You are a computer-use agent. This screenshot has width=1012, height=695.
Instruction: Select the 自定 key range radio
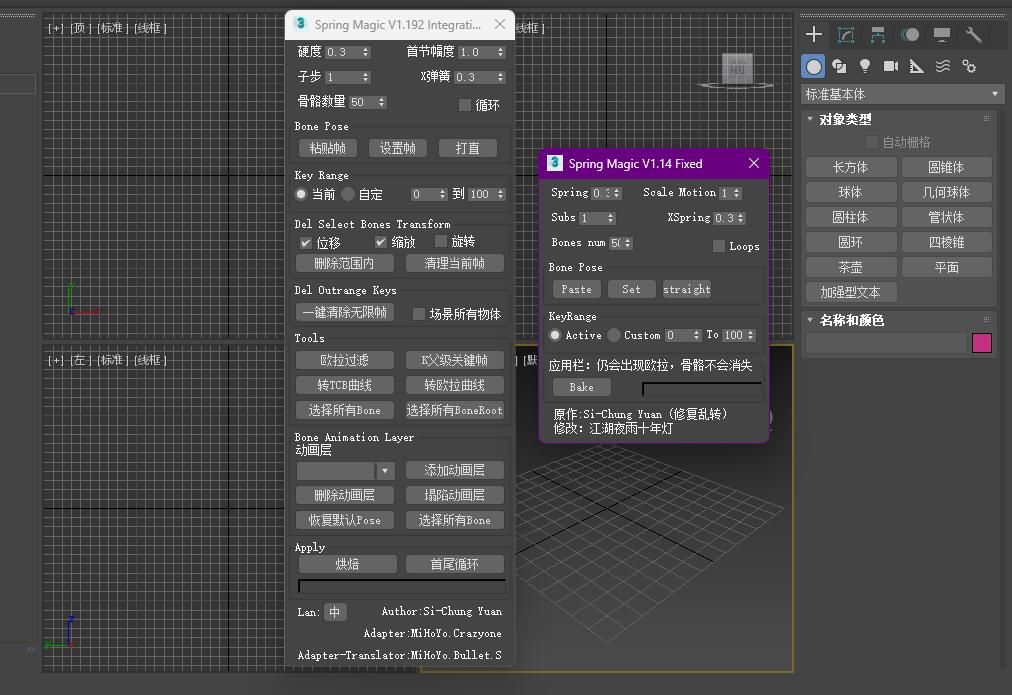(349, 194)
